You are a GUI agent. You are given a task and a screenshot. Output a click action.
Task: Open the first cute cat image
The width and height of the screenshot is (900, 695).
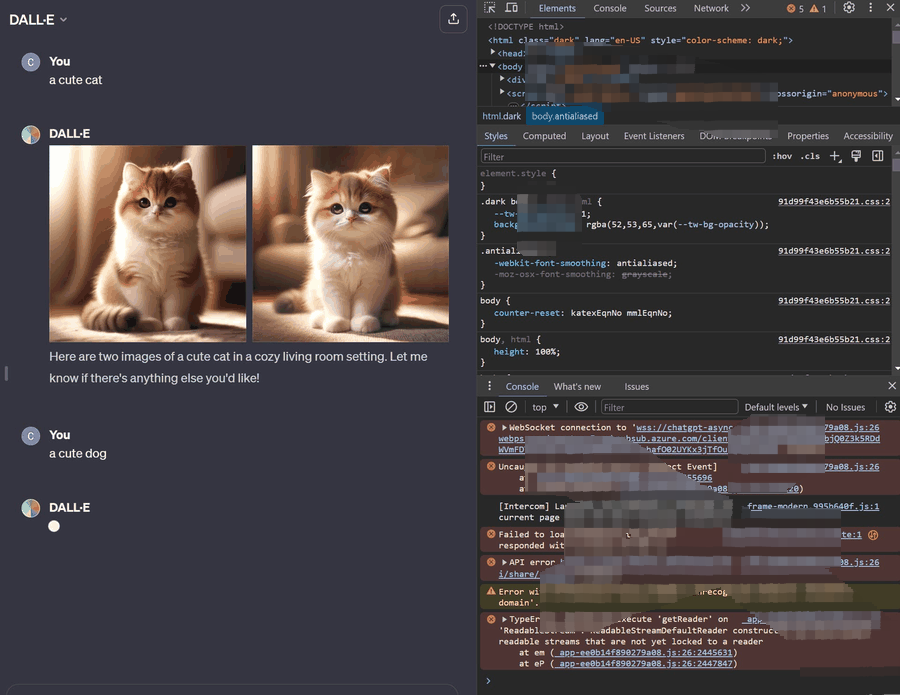click(x=148, y=243)
